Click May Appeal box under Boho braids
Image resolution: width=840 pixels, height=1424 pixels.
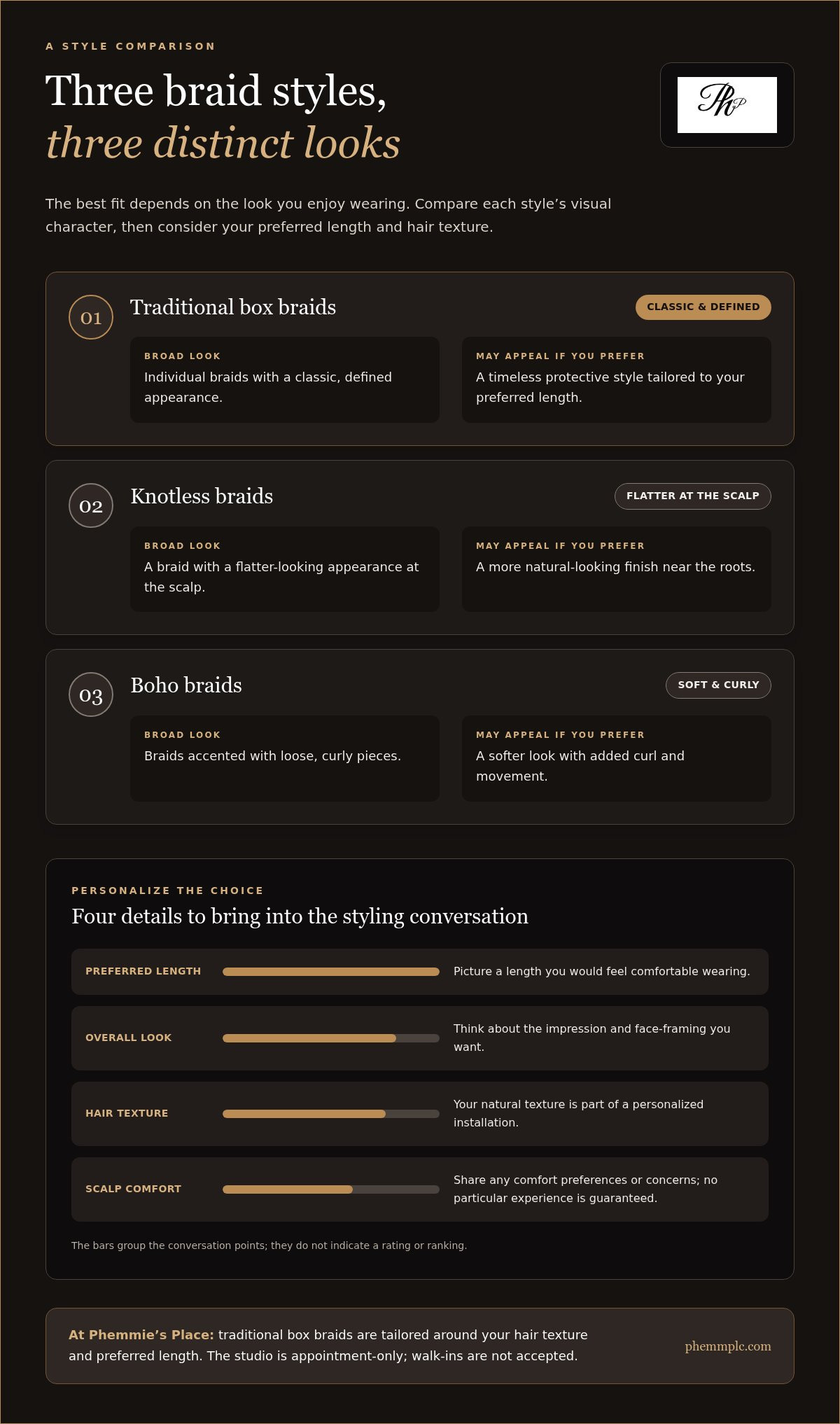click(617, 758)
